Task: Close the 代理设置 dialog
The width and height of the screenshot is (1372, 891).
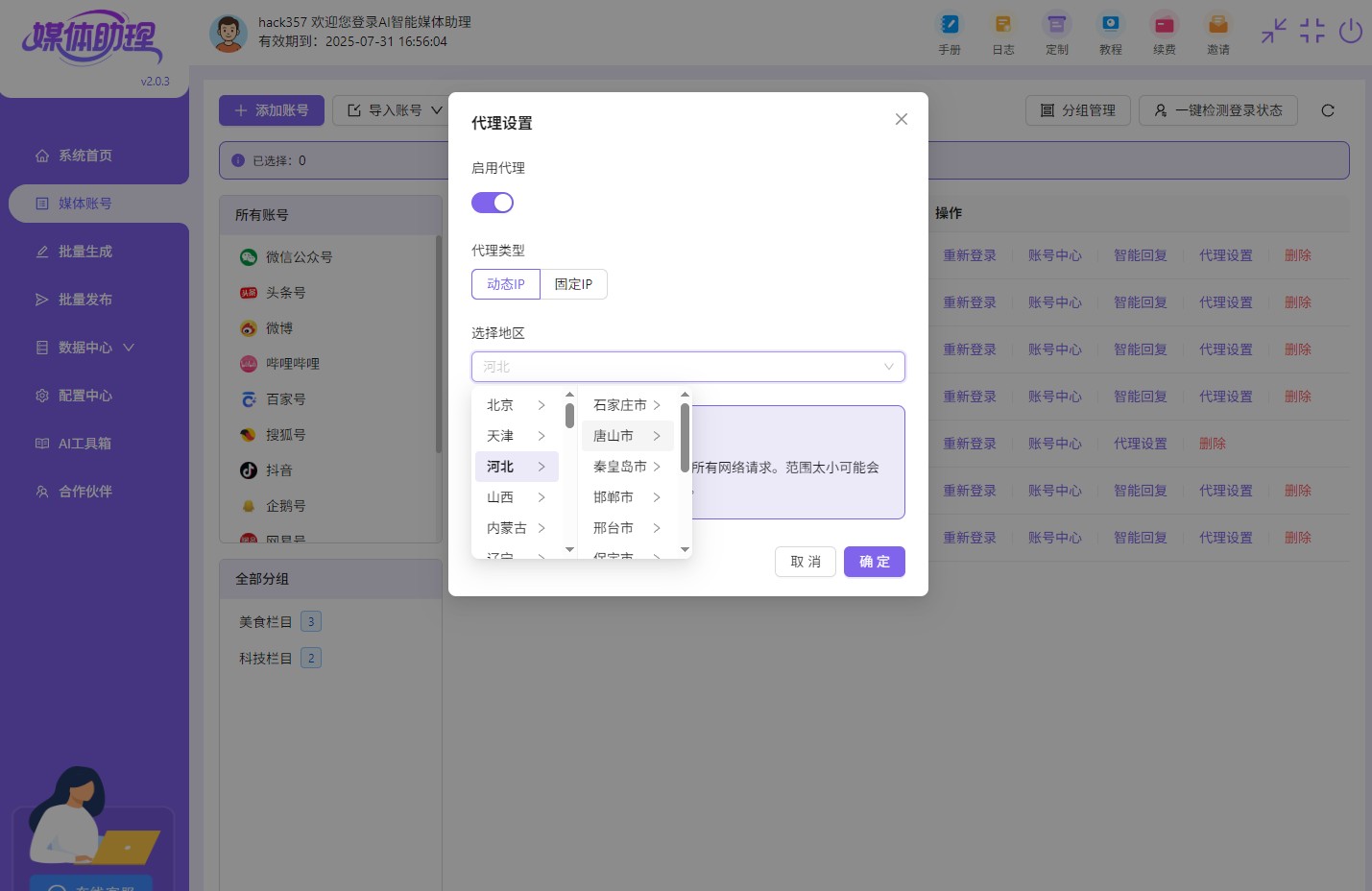Action: point(901,119)
